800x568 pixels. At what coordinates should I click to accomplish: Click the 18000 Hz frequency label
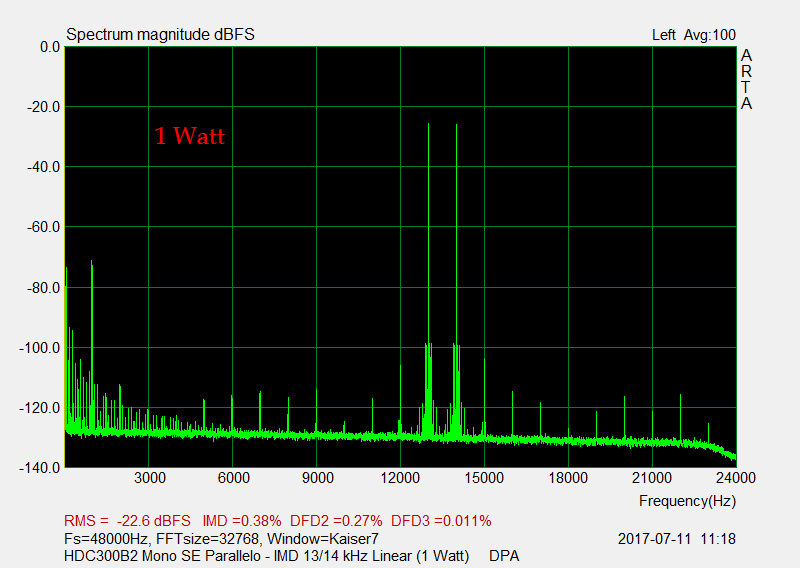pos(568,478)
